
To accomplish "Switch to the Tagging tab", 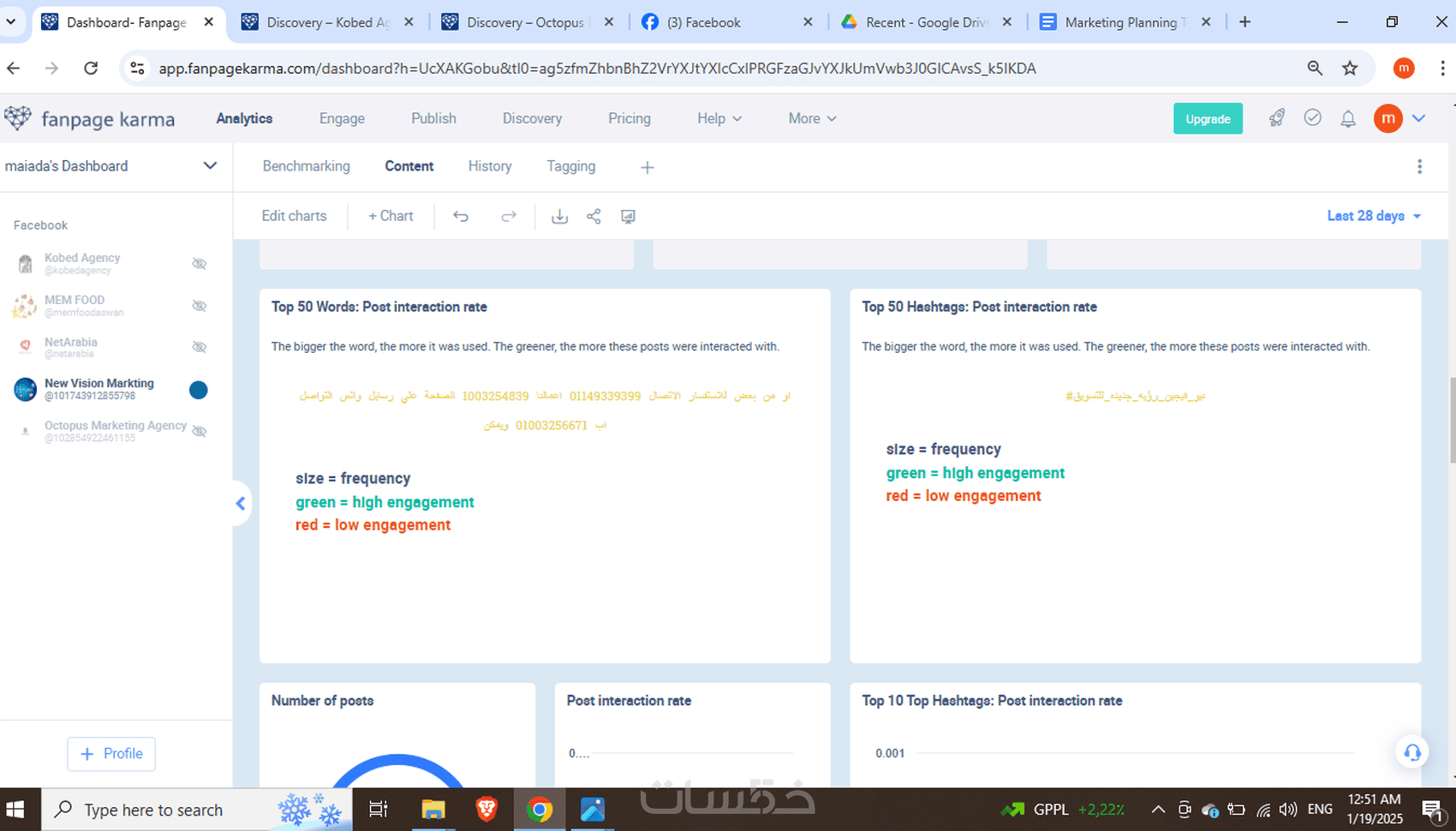I will pos(571,166).
